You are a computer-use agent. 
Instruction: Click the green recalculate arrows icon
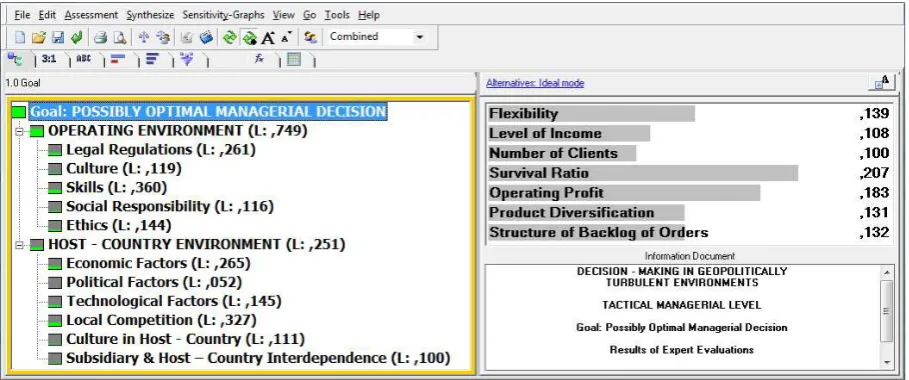pos(230,37)
